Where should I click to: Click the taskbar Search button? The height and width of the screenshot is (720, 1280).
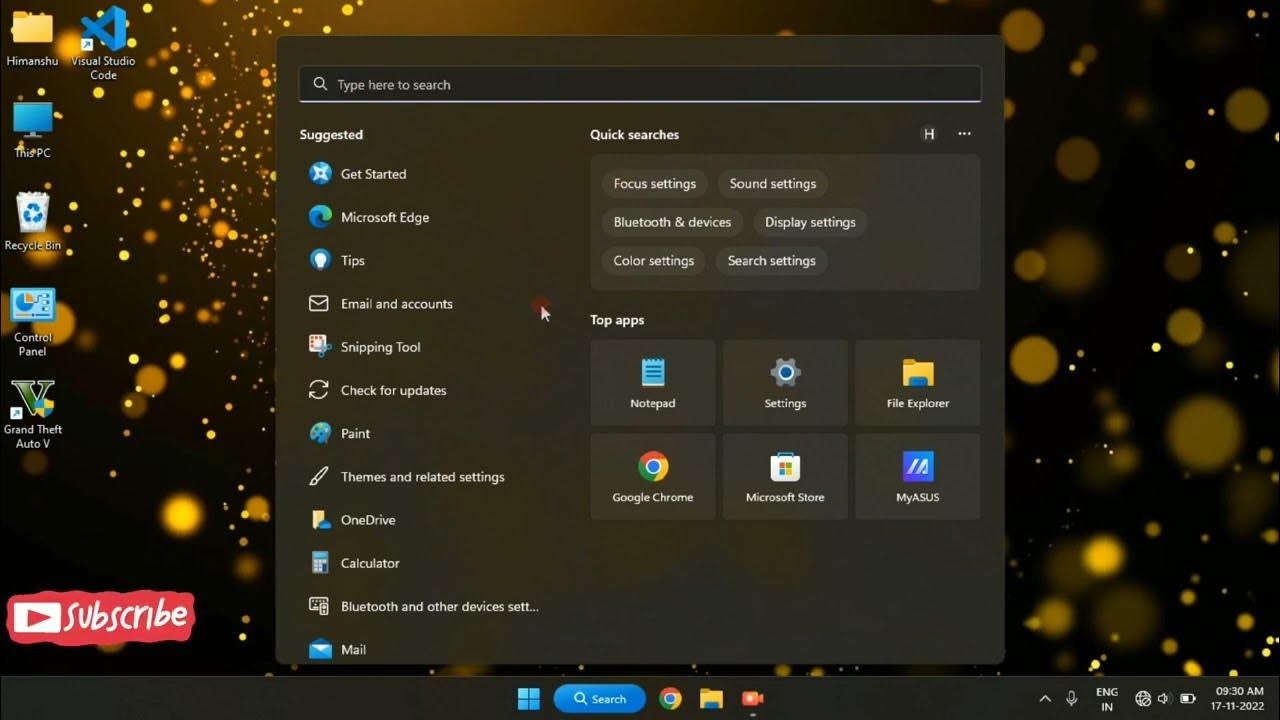pos(600,699)
